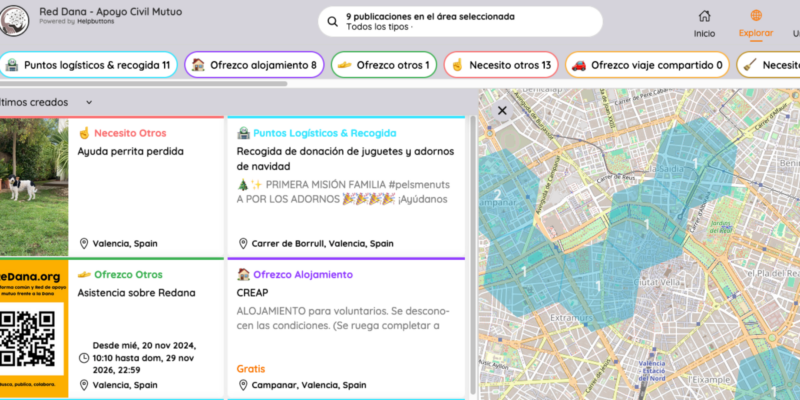Click the lost dog photo thumbnail

pos(33,186)
